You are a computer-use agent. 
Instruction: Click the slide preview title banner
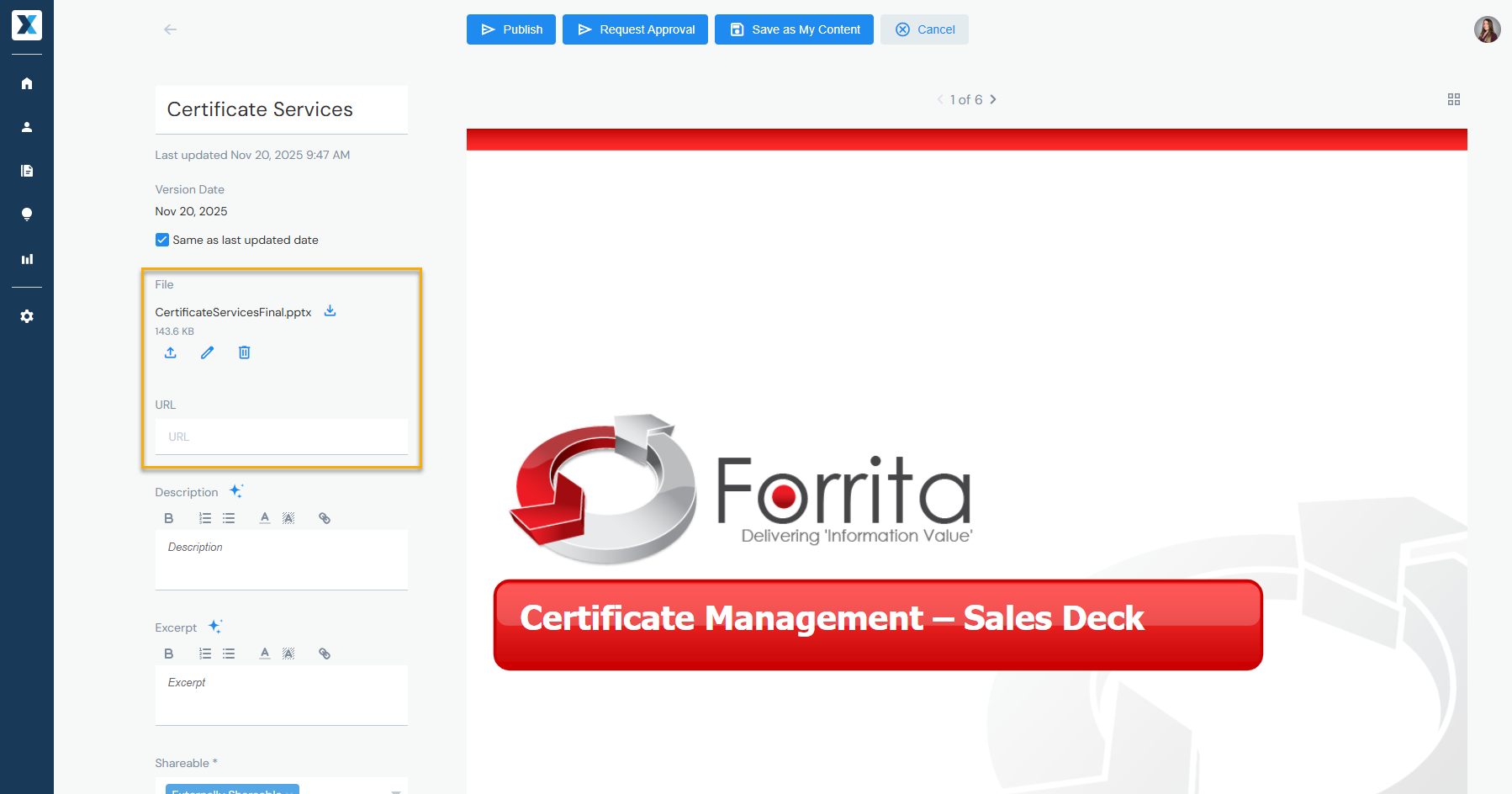click(878, 624)
